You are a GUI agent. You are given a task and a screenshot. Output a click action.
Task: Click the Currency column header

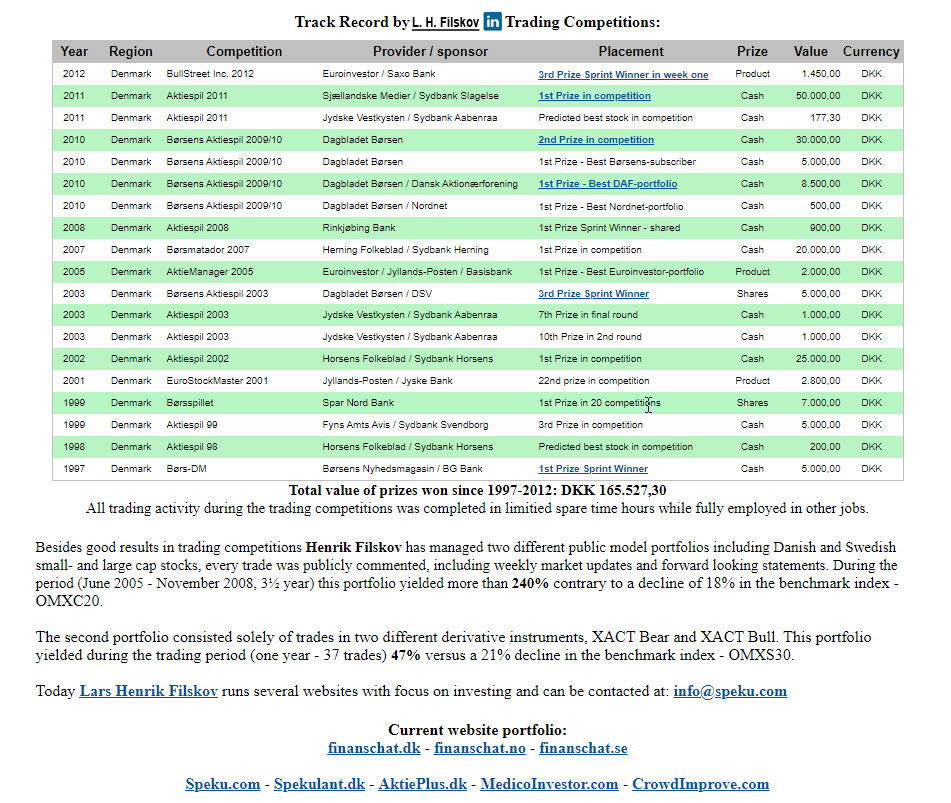tap(871, 52)
